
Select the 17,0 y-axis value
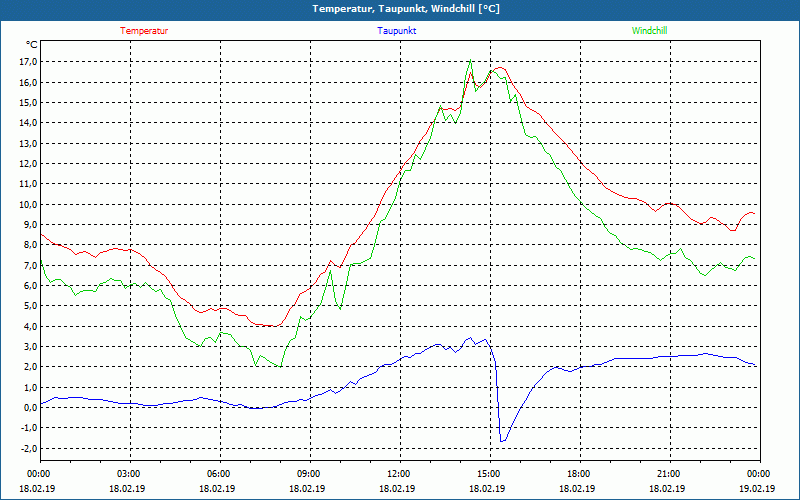point(28,62)
